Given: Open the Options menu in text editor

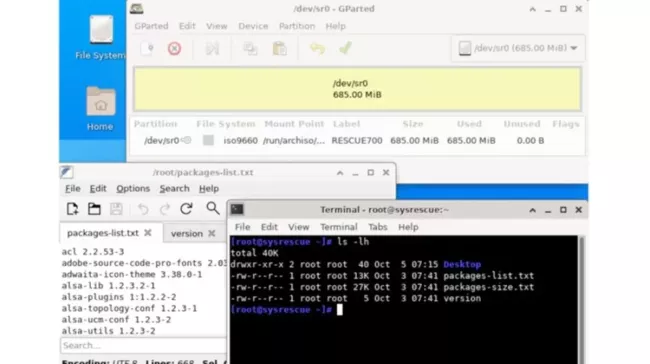Looking at the screenshot, I should [x=133, y=189].
